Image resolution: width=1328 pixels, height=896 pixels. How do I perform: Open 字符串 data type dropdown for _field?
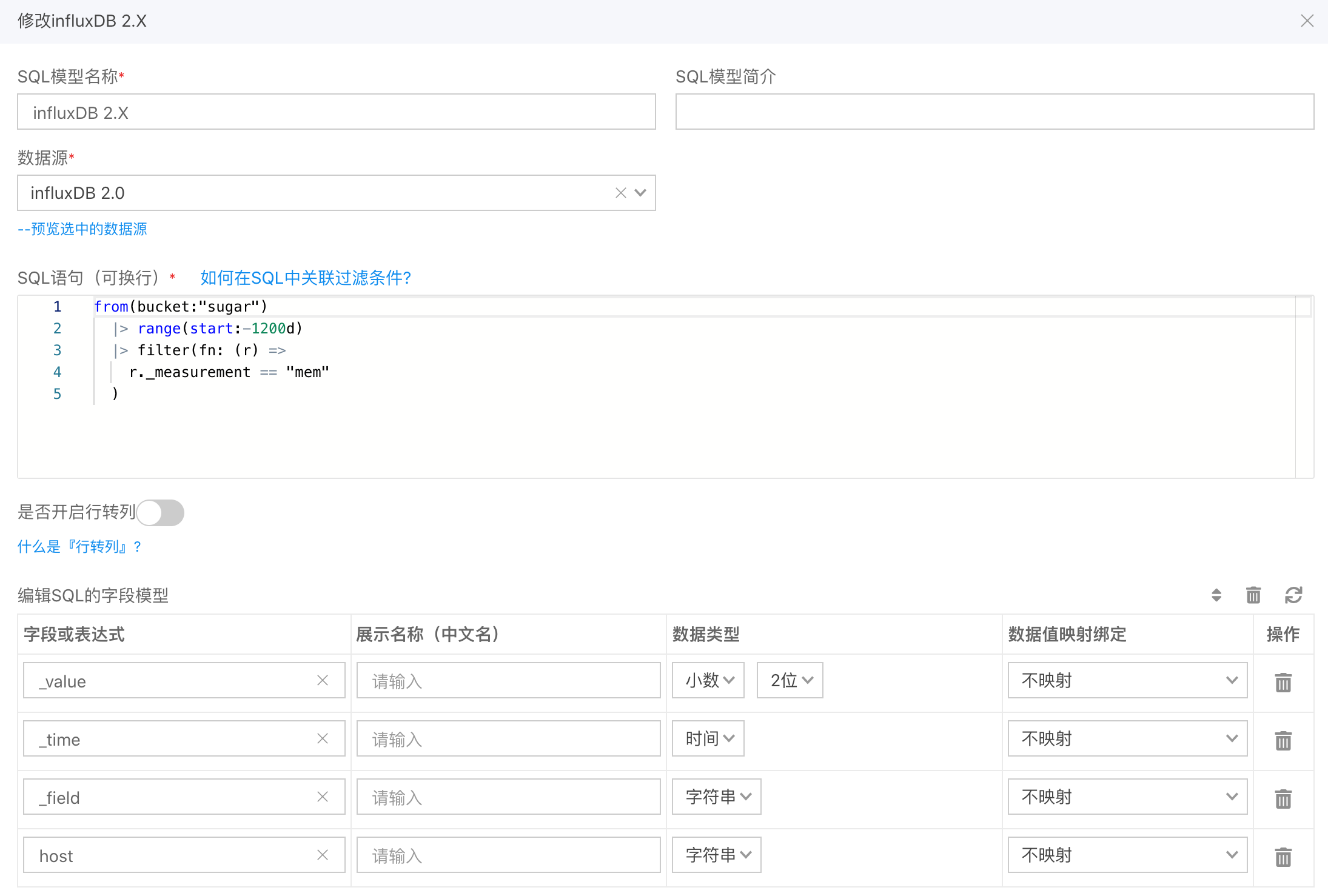717,797
